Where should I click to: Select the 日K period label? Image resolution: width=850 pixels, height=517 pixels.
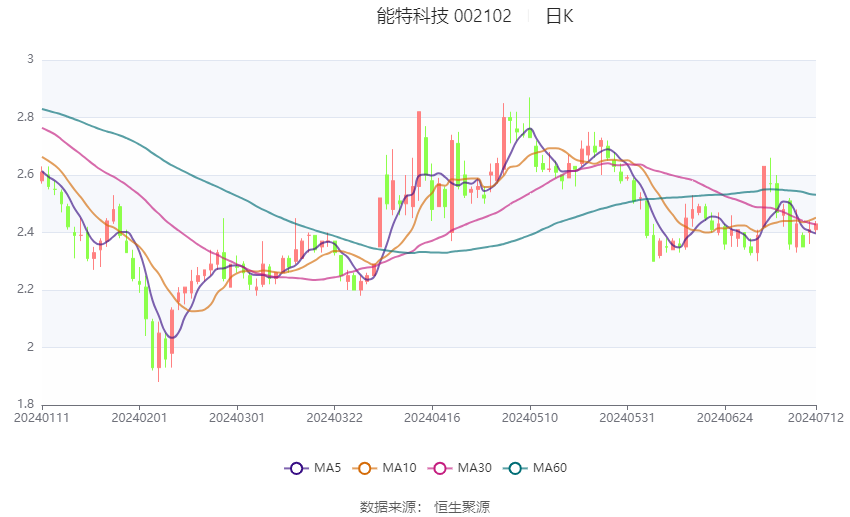pyautogui.click(x=559, y=16)
